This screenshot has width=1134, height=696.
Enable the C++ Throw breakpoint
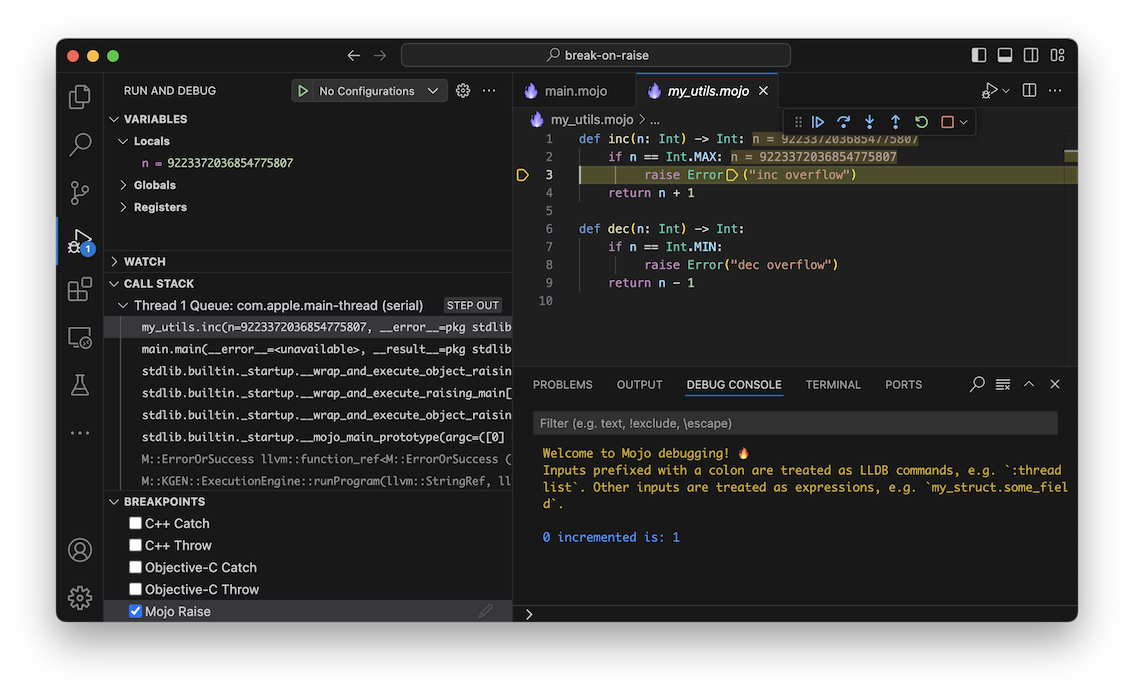coord(135,545)
